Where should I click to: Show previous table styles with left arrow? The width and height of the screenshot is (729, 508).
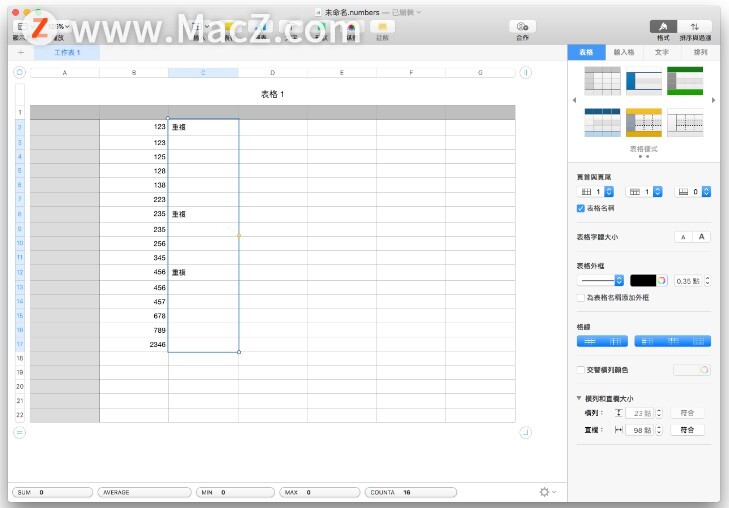click(x=574, y=100)
